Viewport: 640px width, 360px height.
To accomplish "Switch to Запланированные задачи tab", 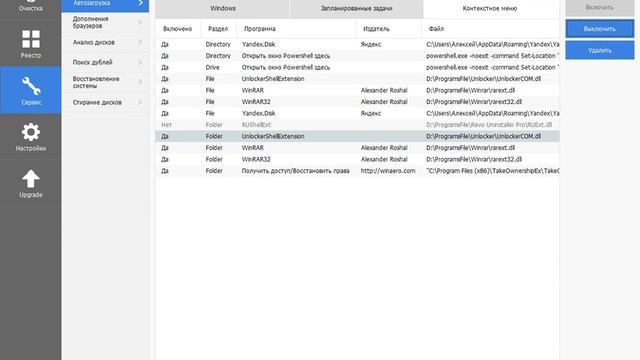I will pos(356,9).
